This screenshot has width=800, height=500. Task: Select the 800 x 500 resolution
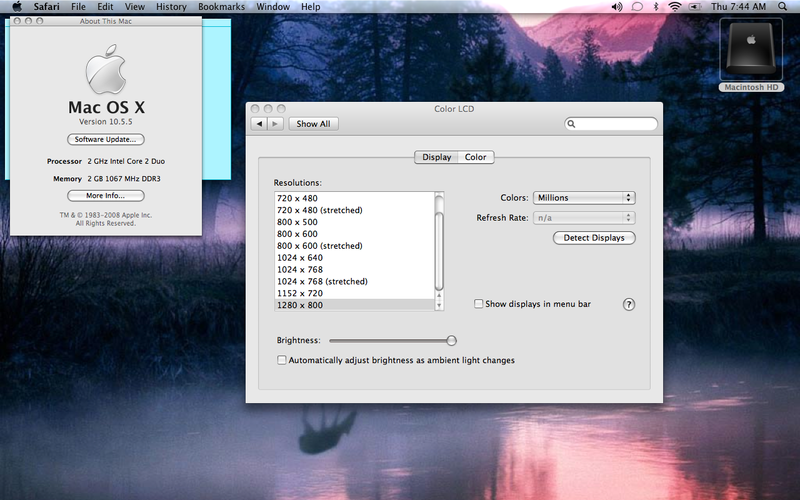point(354,222)
